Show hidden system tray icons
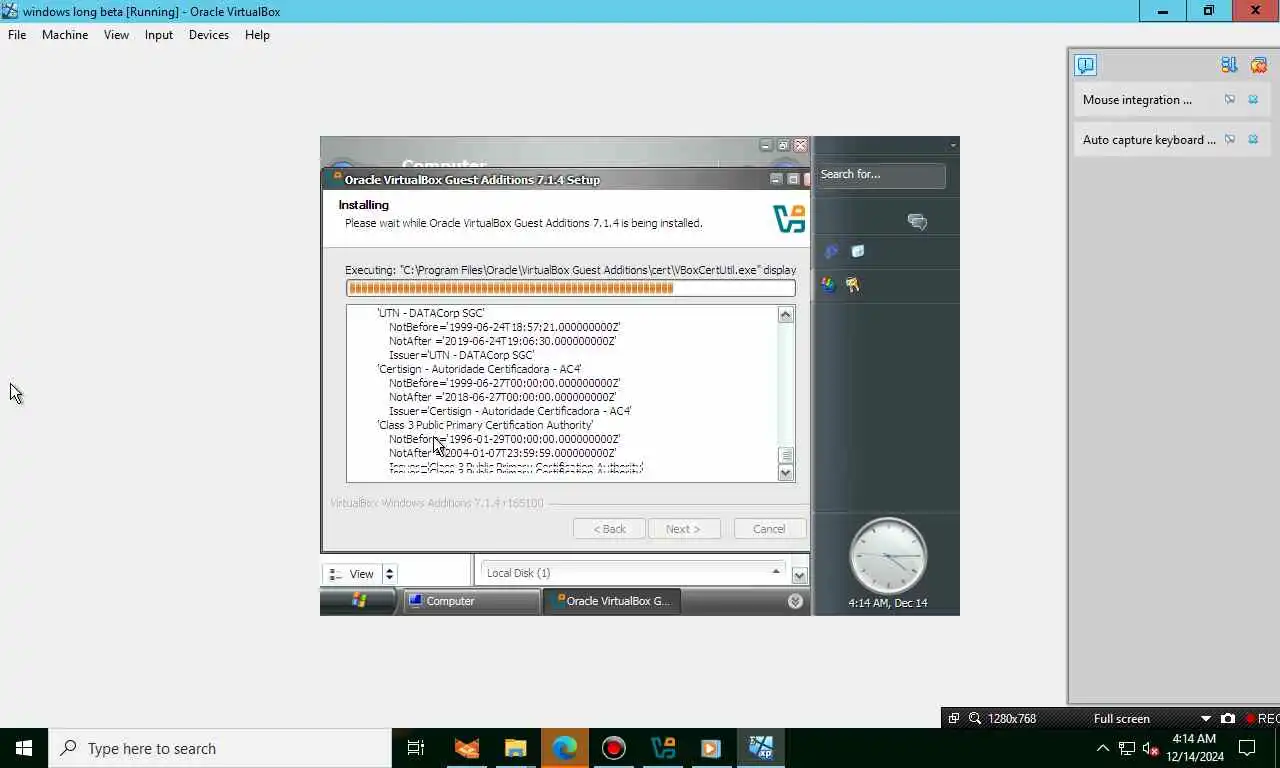Screen dimensions: 1280x768 coord(1103,748)
